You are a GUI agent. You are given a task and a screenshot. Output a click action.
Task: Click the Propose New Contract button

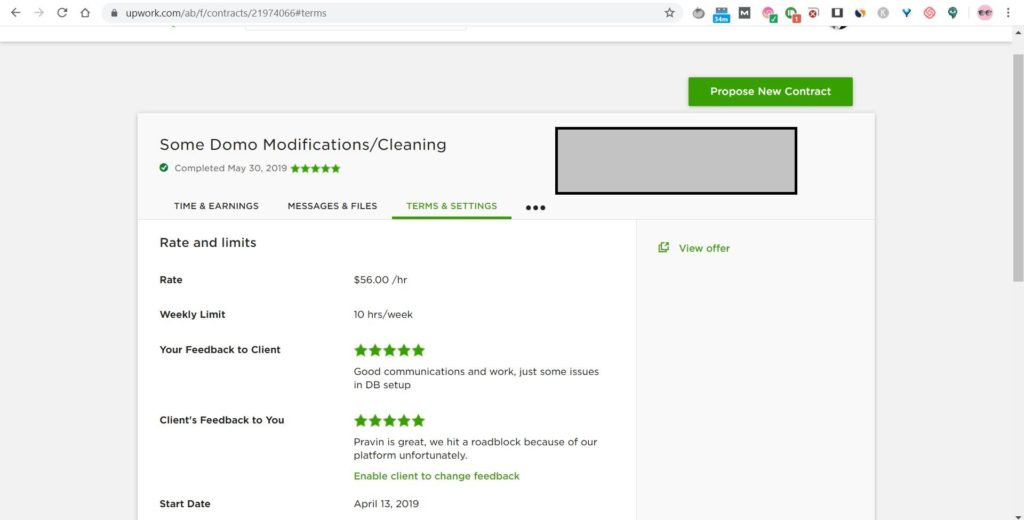point(770,91)
